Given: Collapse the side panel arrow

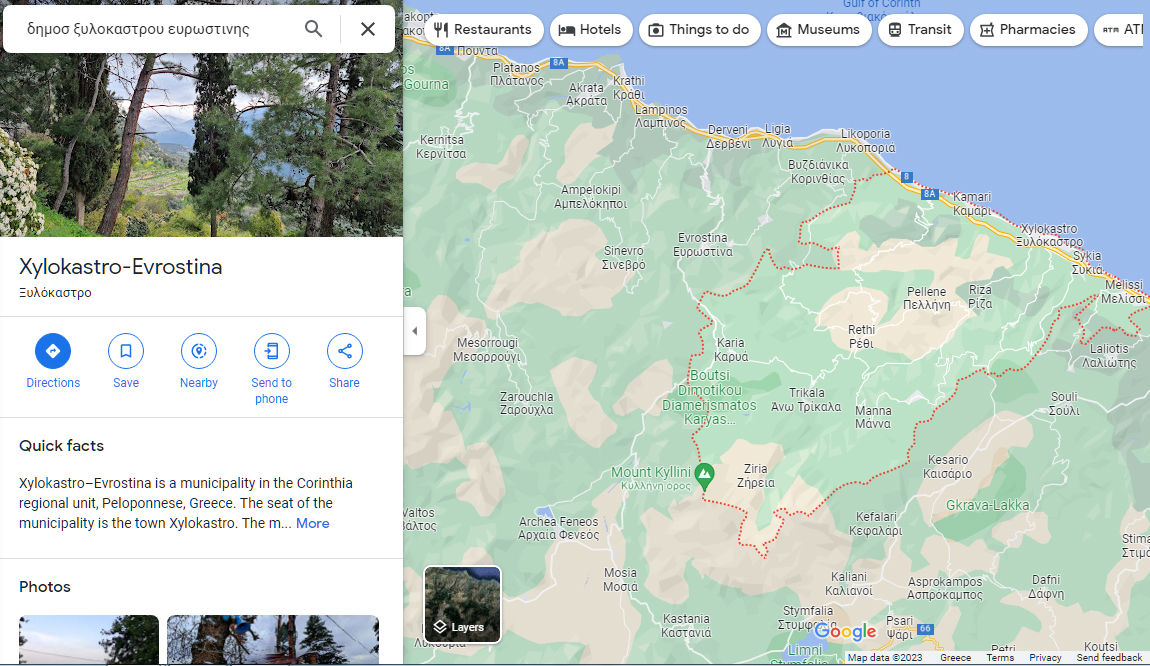Looking at the screenshot, I should (x=415, y=331).
